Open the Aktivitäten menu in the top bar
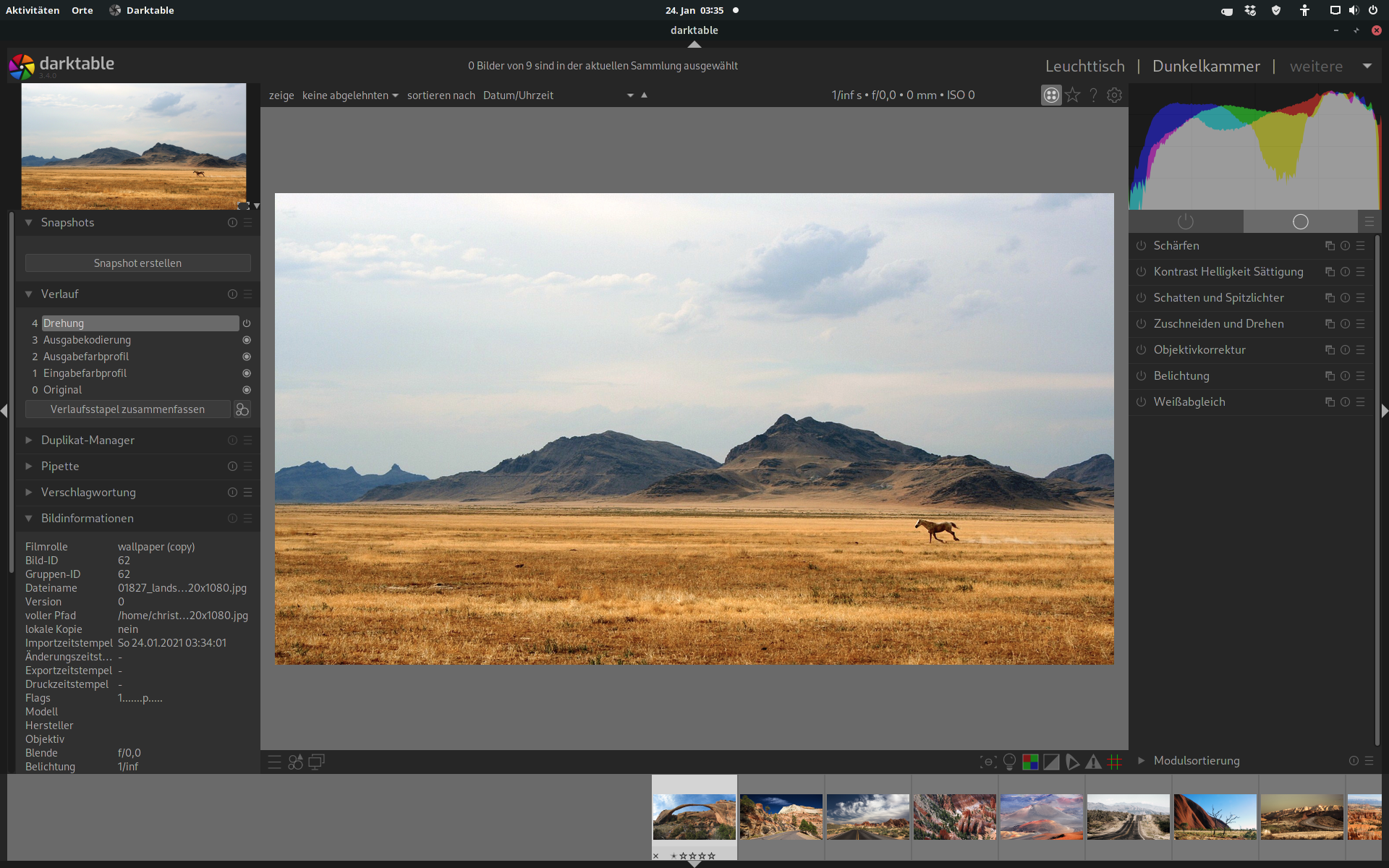Screen dimensions: 1389x868 [33, 10]
